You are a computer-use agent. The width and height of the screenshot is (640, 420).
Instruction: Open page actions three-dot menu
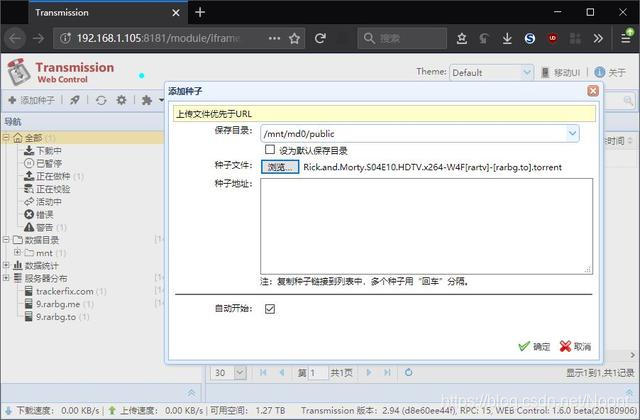274,38
